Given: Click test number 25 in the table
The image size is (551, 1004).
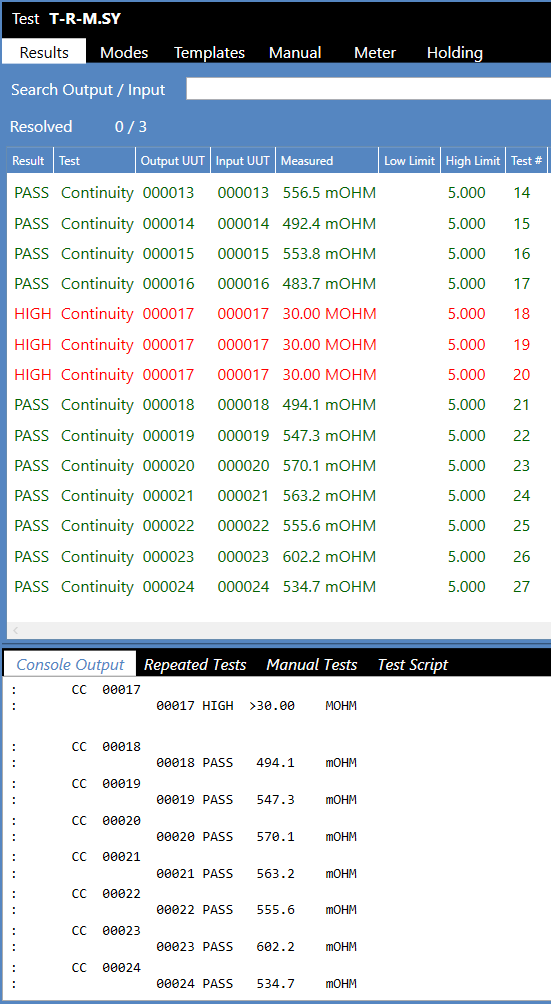Looking at the screenshot, I should 522,526.
